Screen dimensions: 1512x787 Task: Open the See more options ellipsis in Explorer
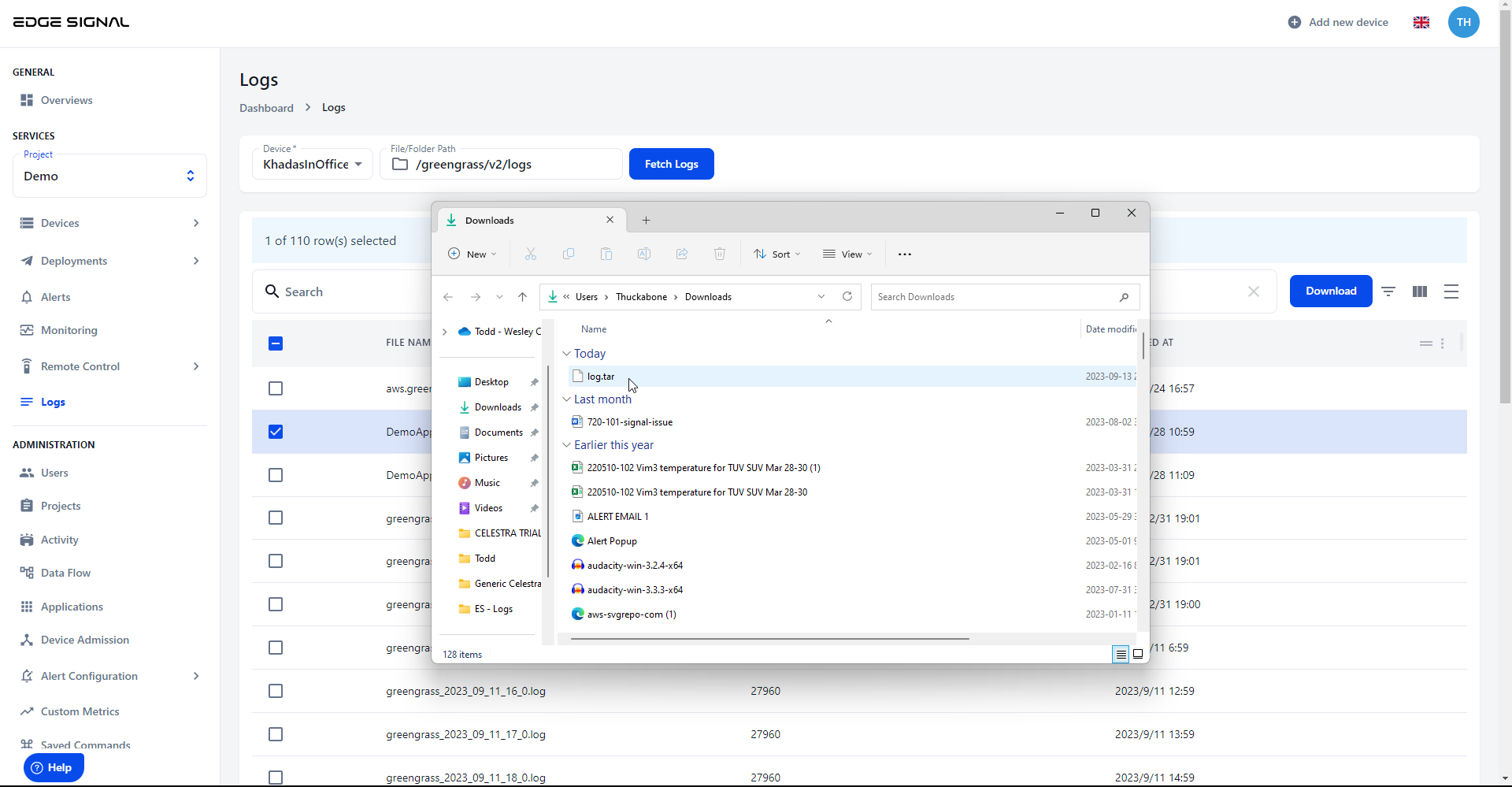(x=905, y=254)
